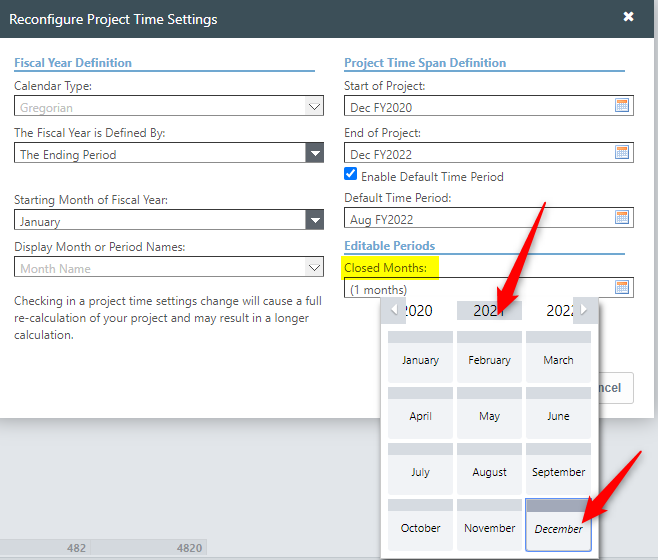658x560 pixels.
Task: Click the Start of Project field
Action: pos(477,107)
